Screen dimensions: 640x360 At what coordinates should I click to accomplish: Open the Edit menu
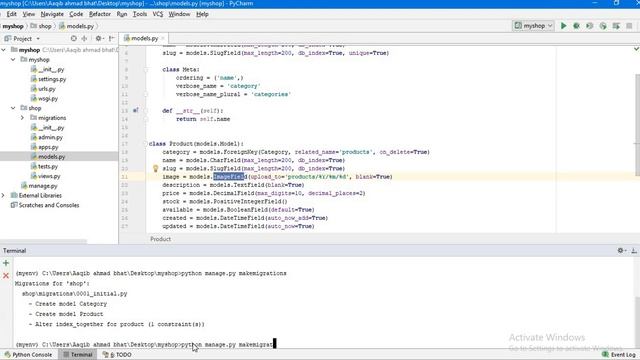11,14
